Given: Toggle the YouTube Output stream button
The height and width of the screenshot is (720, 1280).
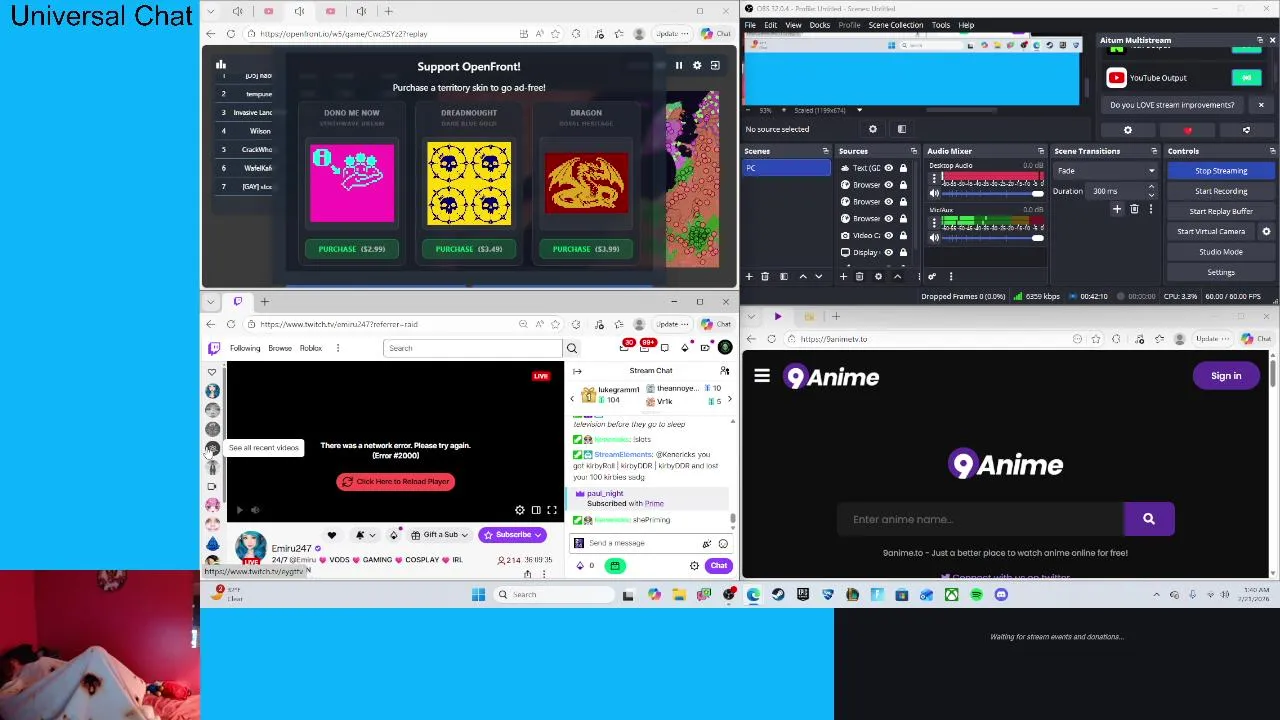Looking at the screenshot, I should pyautogui.click(x=1246, y=78).
